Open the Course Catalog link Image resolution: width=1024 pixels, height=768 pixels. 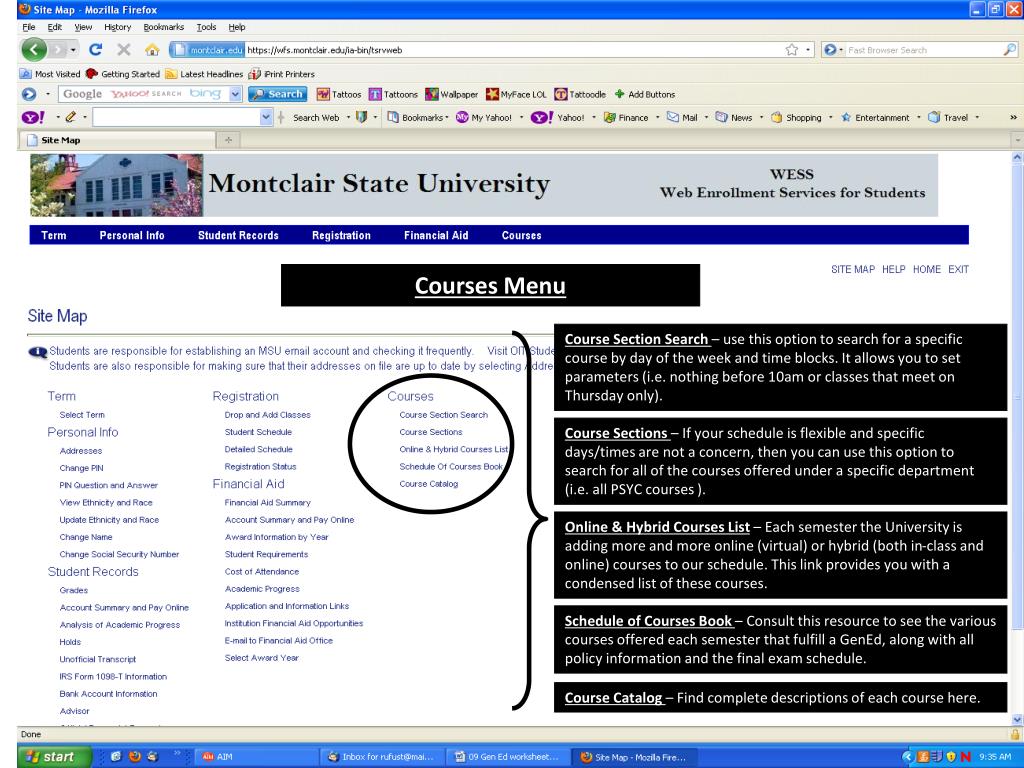click(428, 484)
